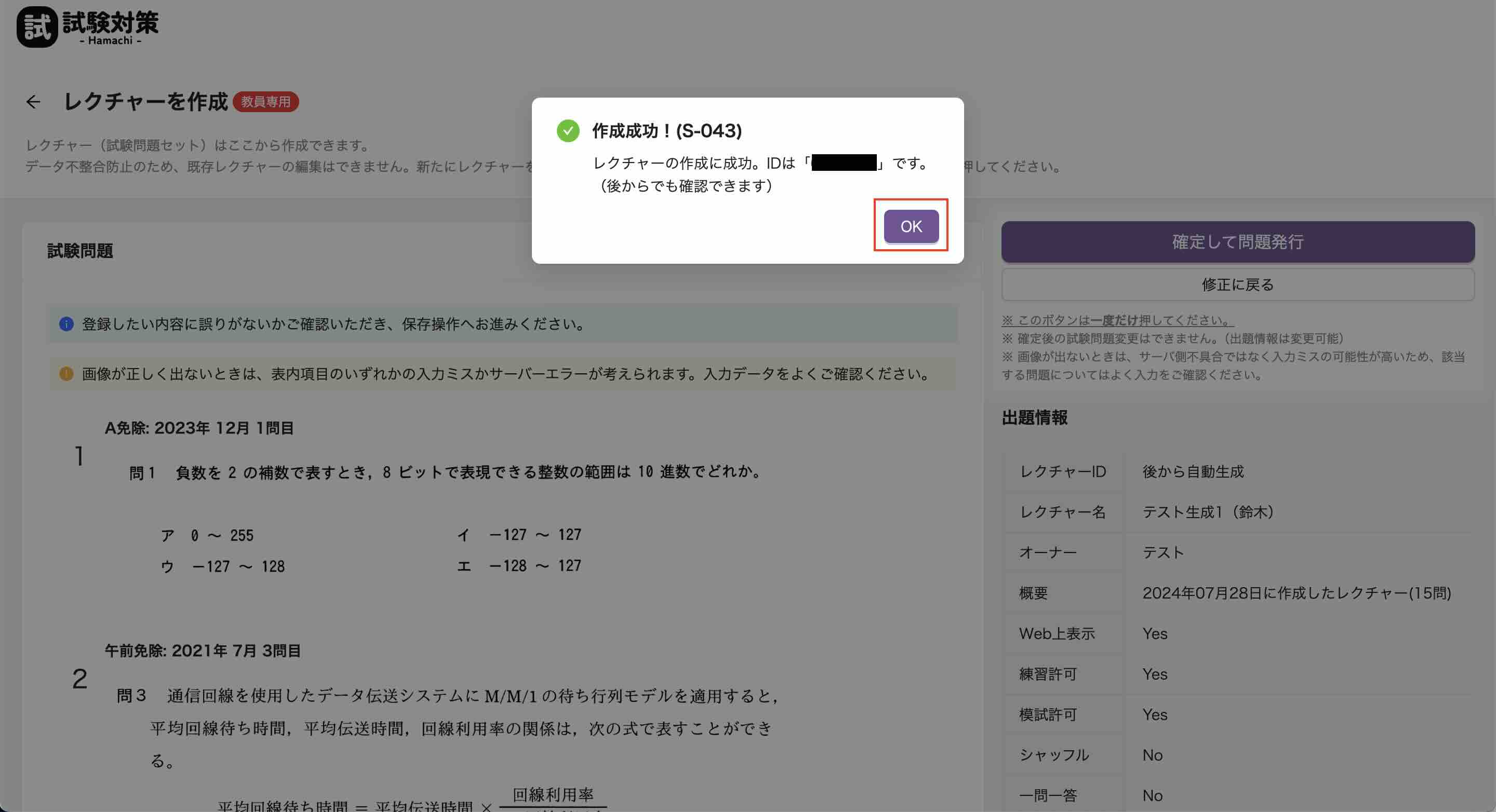Click the blue info icon in notice
This screenshot has width=1496, height=812.
pos(66,324)
